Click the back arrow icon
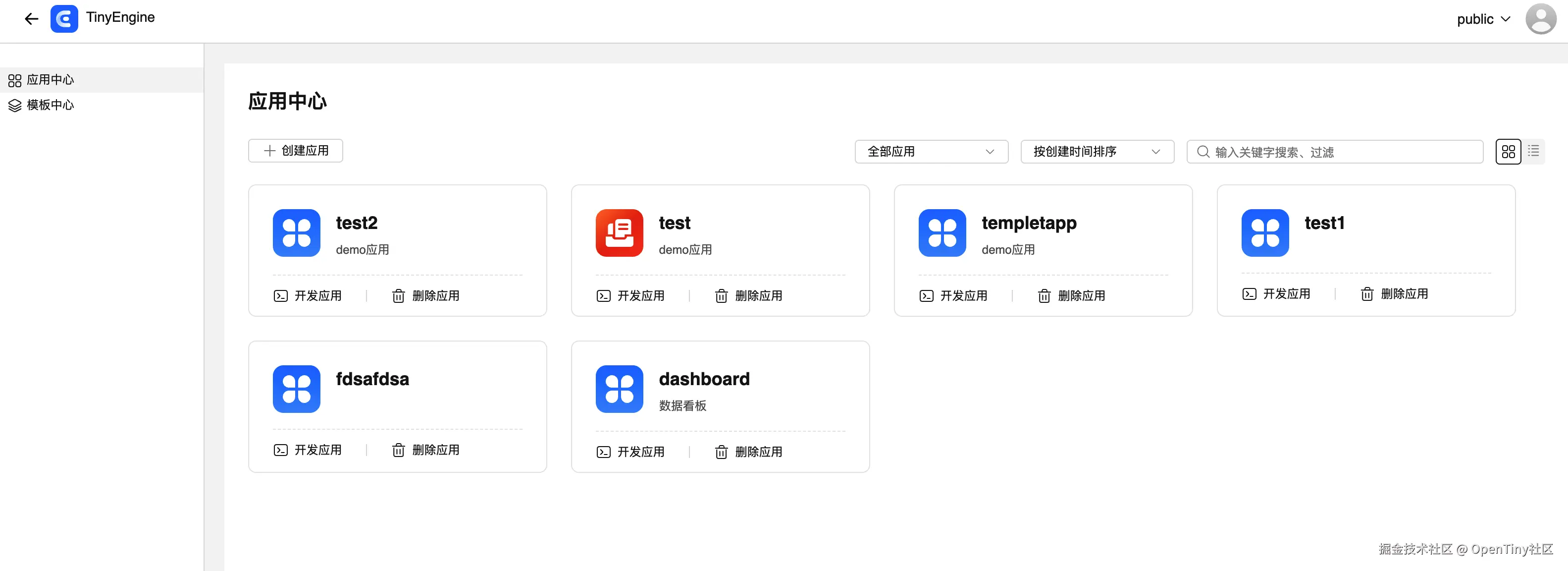 [x=31, y=19]
